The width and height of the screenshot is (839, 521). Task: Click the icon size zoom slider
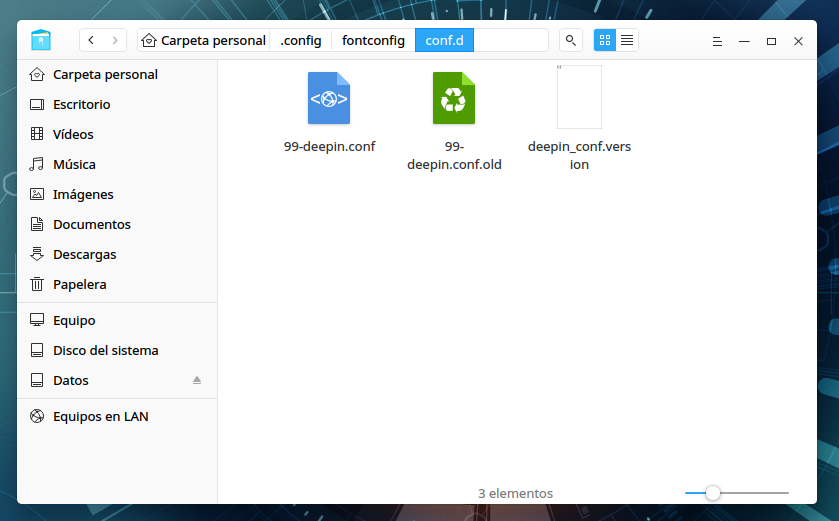point(713,493)
